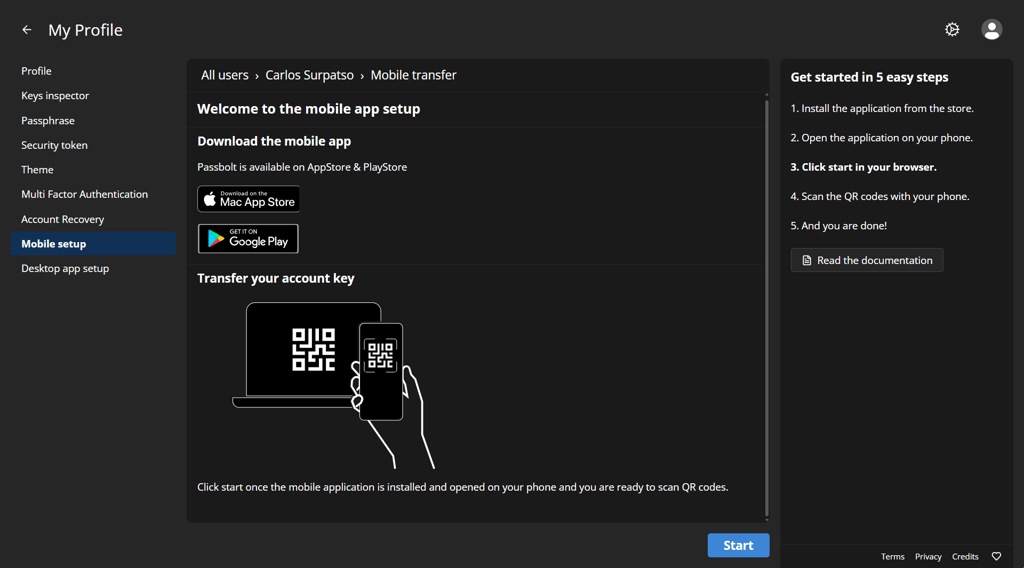1024x568 pixels.
Task: Open the Credits link
Action: (x=965, y=556)
